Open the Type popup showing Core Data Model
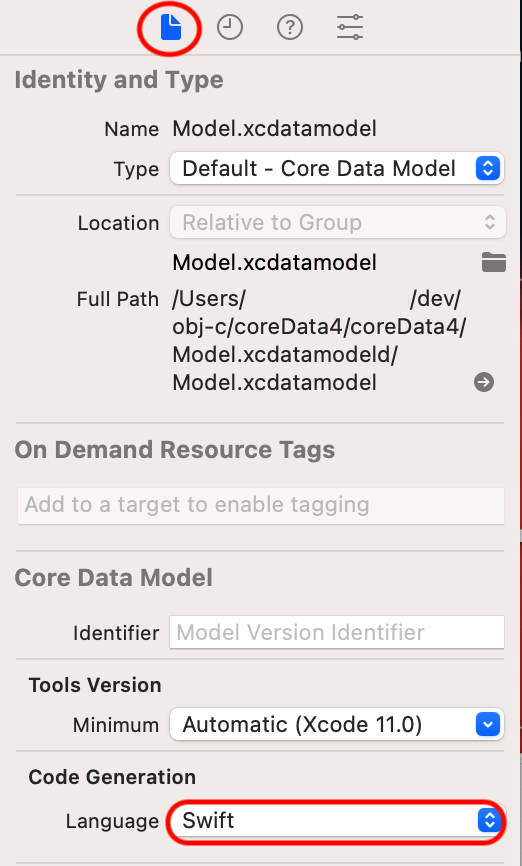The image size is (522, 866). pyautogui.click(x=337, y=168)
